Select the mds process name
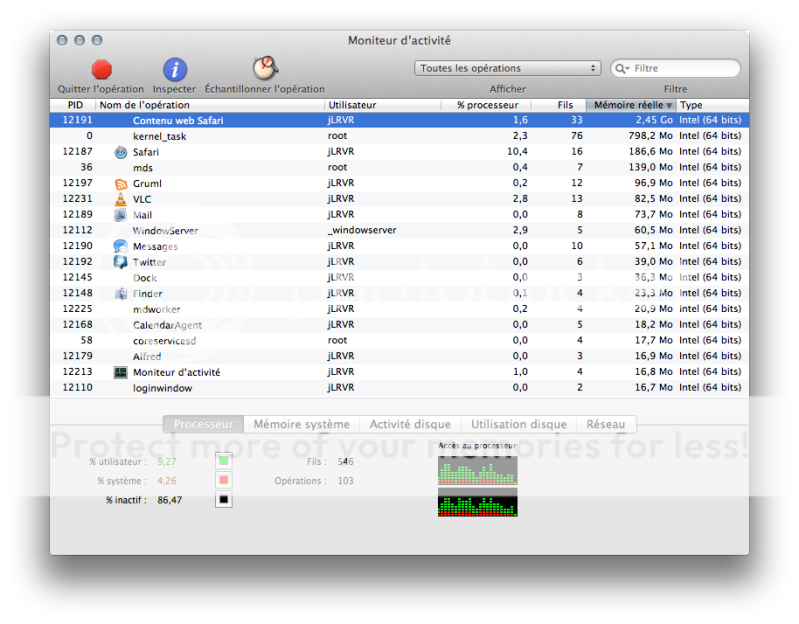799x624 pixels. pos(143,168)
